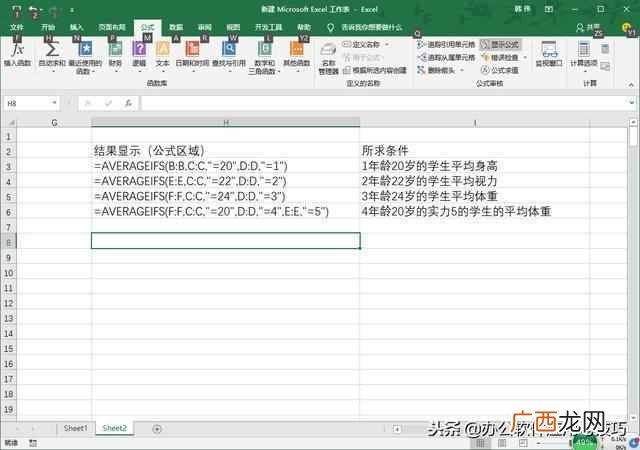
Task: Click the Calculate Now icon
Action: click(605, 49)
